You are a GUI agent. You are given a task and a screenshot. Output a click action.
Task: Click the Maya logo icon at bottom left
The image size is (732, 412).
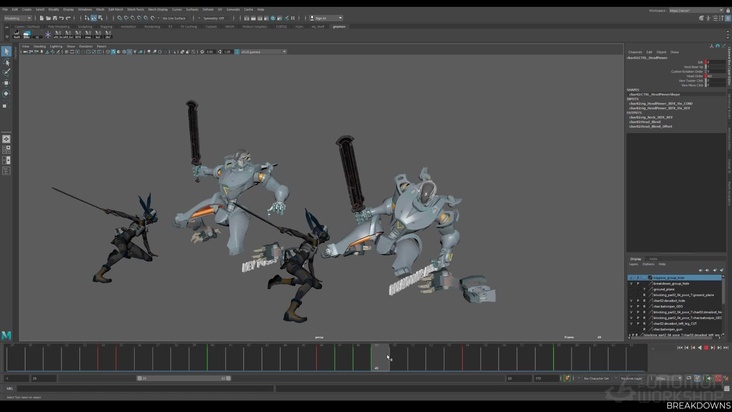click(6, 334)
